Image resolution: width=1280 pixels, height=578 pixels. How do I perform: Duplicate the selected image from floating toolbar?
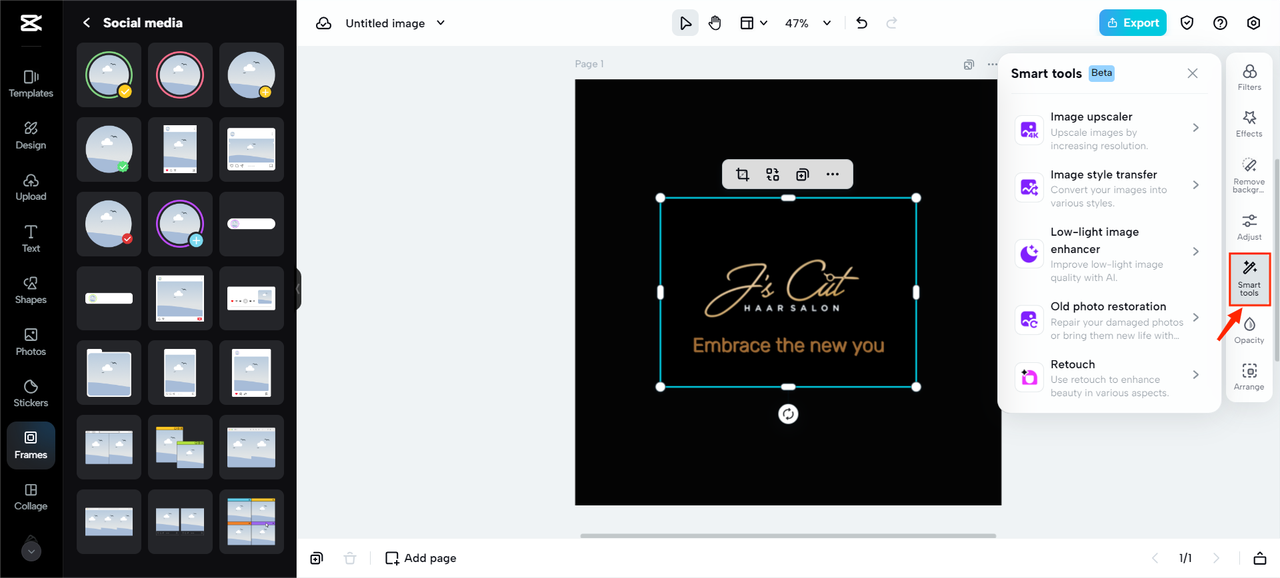point(802,174)
